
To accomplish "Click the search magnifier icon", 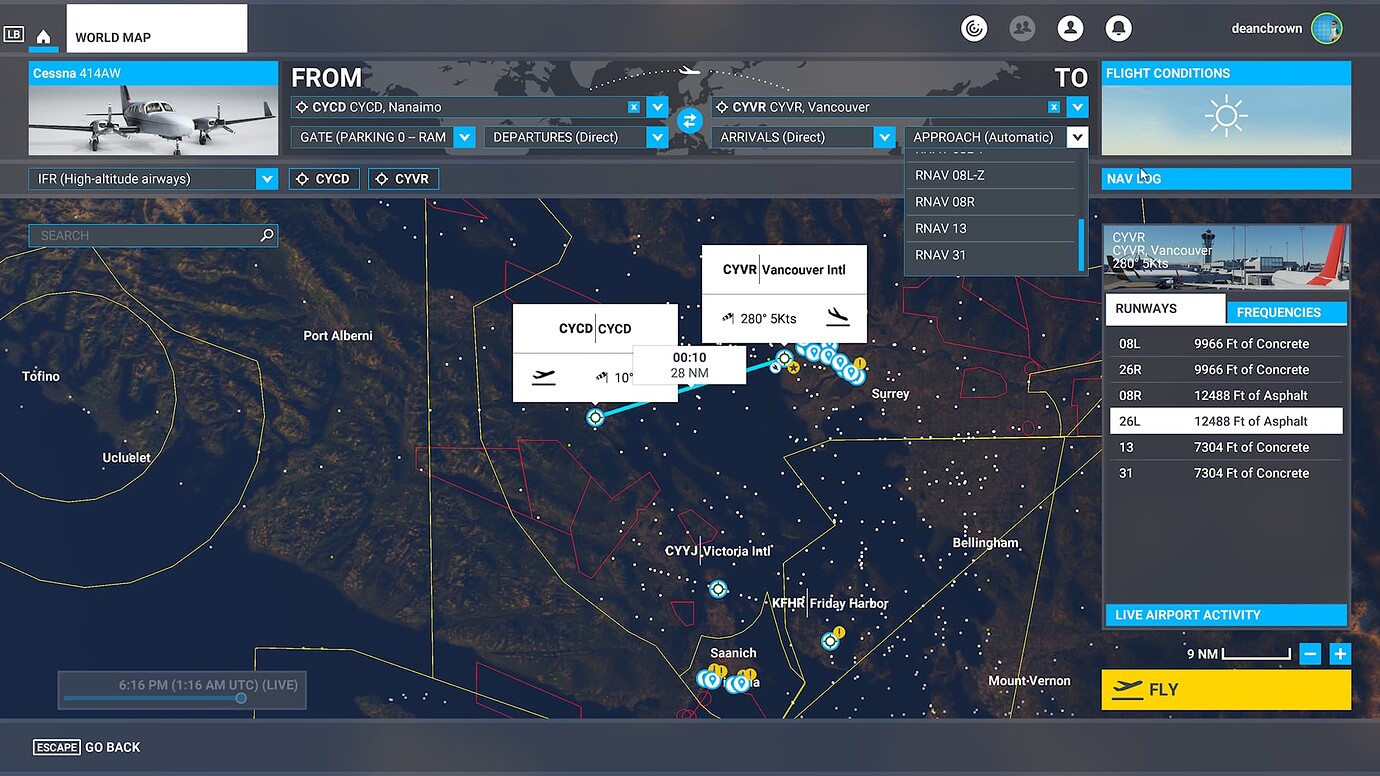I will tap(266, 235).
